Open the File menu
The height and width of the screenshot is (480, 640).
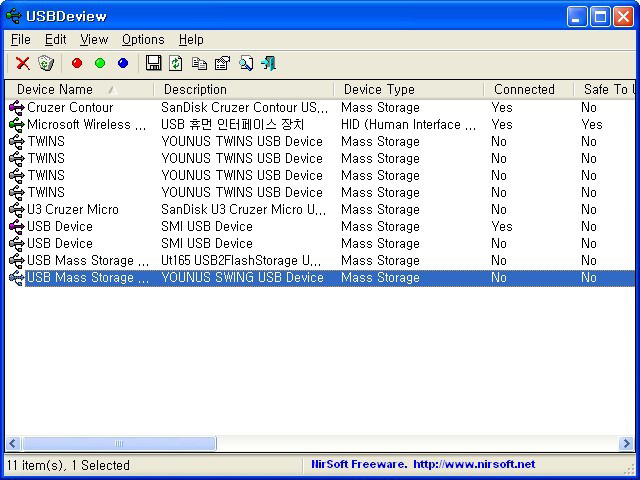point(20,39)
